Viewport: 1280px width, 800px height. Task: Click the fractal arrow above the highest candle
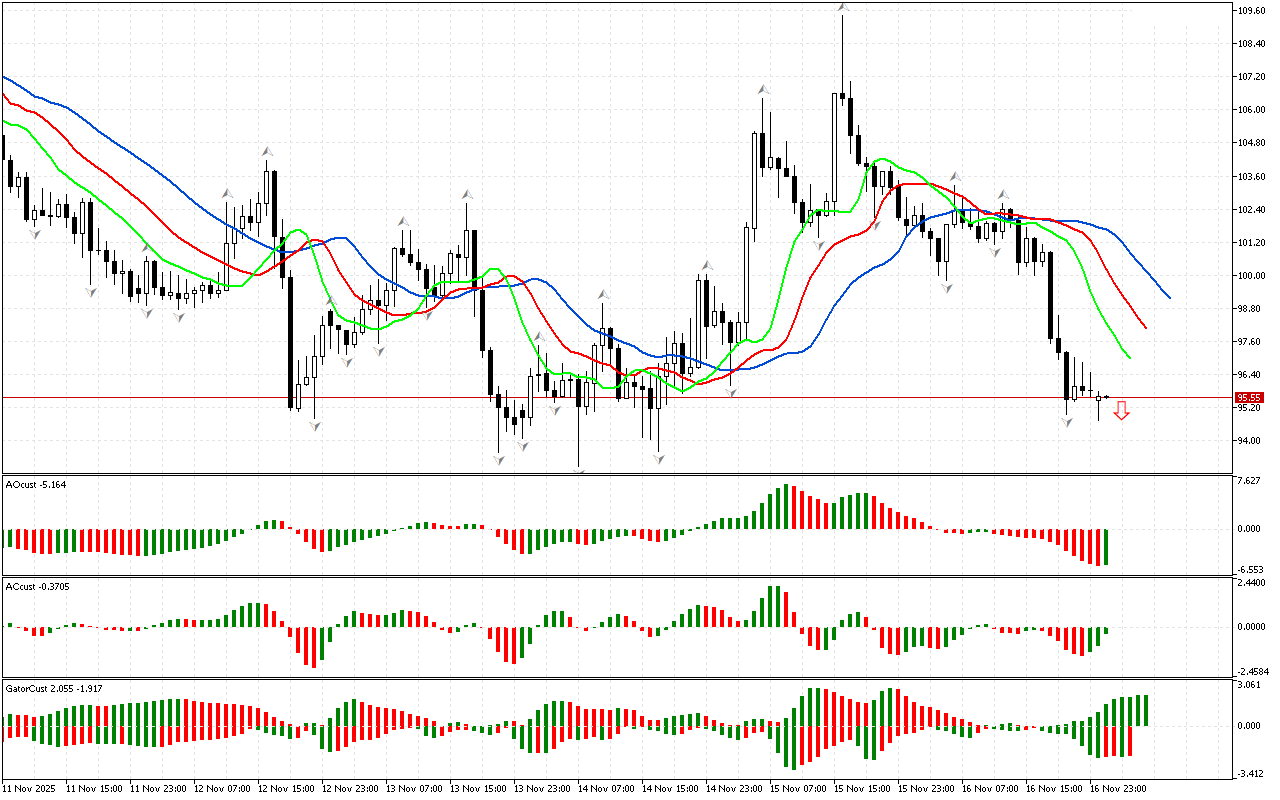843,7
